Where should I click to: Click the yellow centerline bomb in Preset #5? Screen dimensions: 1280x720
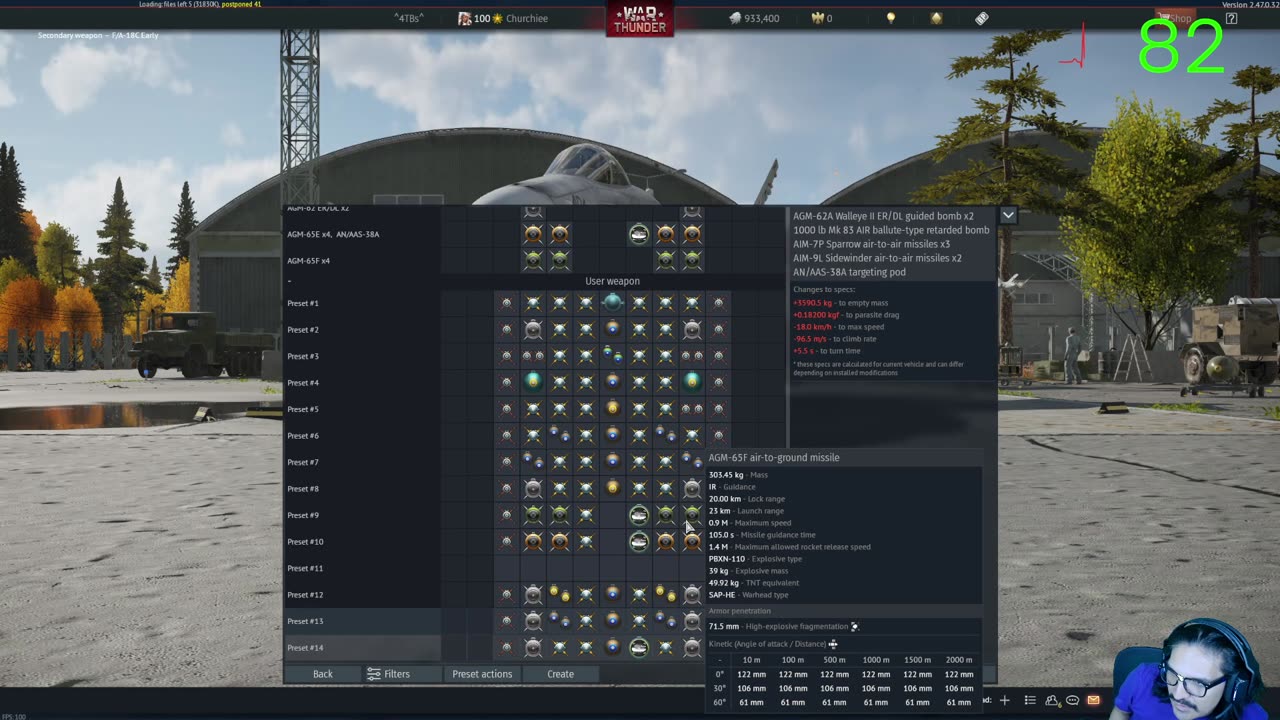pyautogui.click(x=612, y=408)
